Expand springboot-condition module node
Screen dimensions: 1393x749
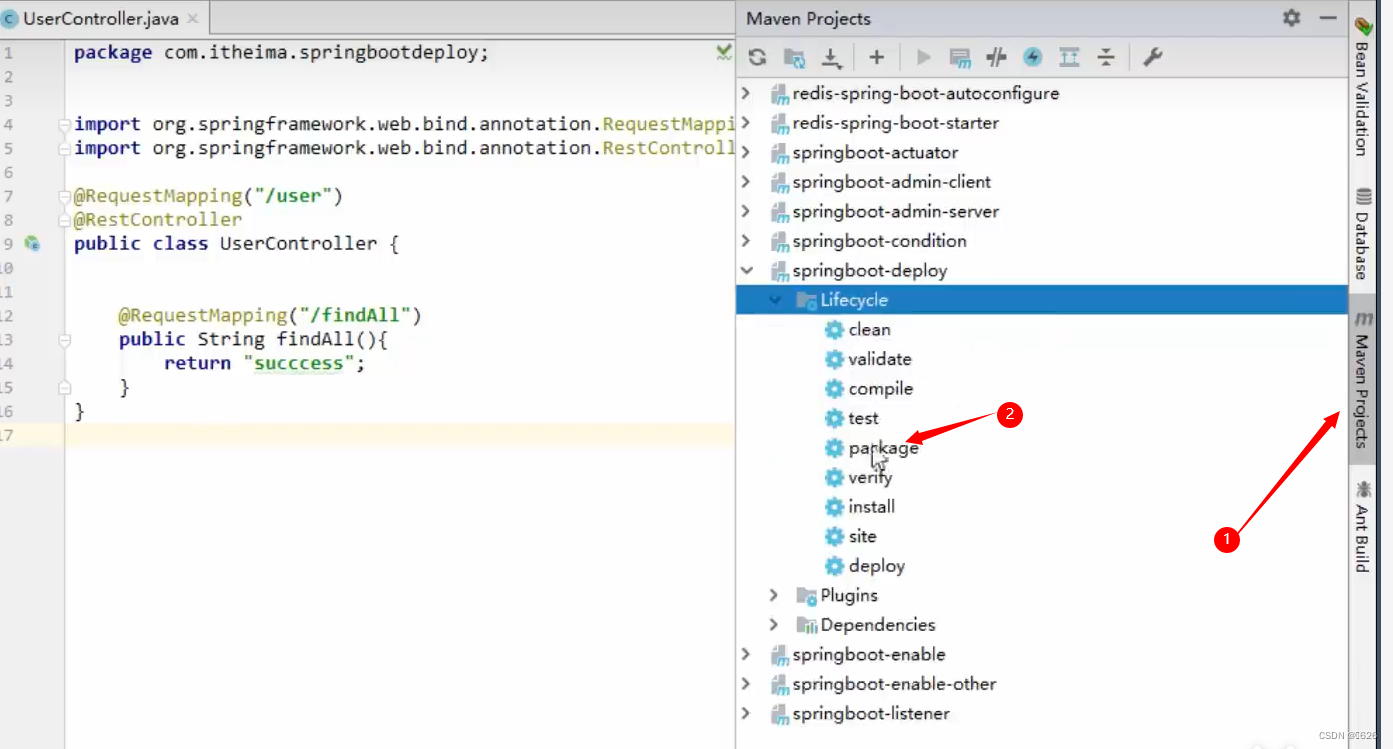click(746, 241)
